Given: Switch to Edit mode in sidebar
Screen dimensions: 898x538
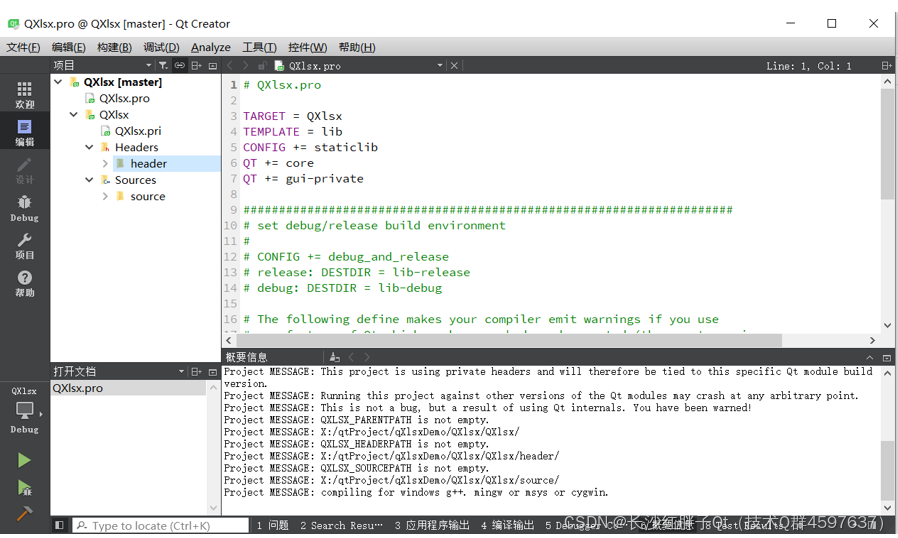Looking at the screenshot, I should point(25,132).
